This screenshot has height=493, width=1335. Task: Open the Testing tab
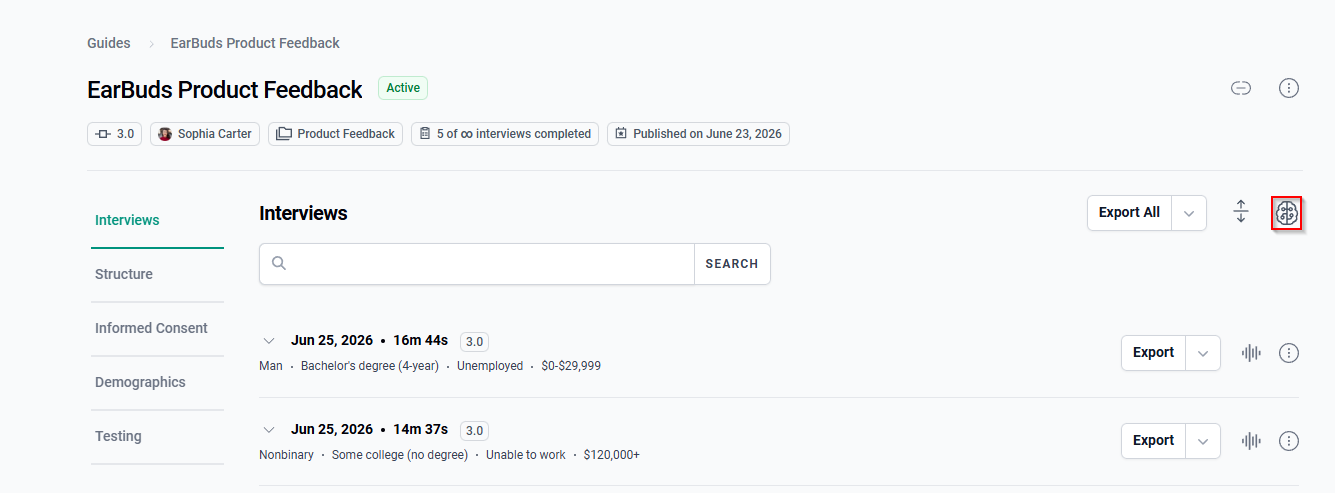157,437
